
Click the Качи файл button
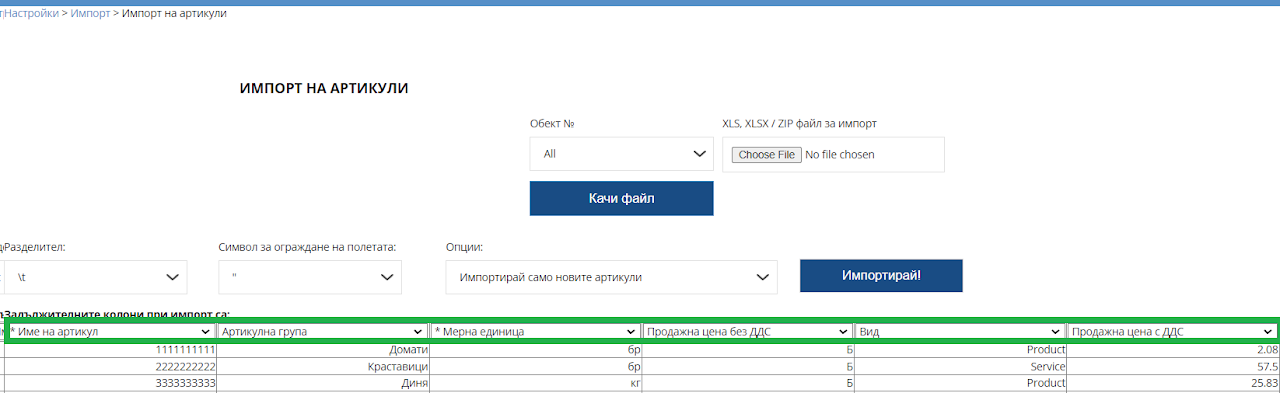point(622,198)
